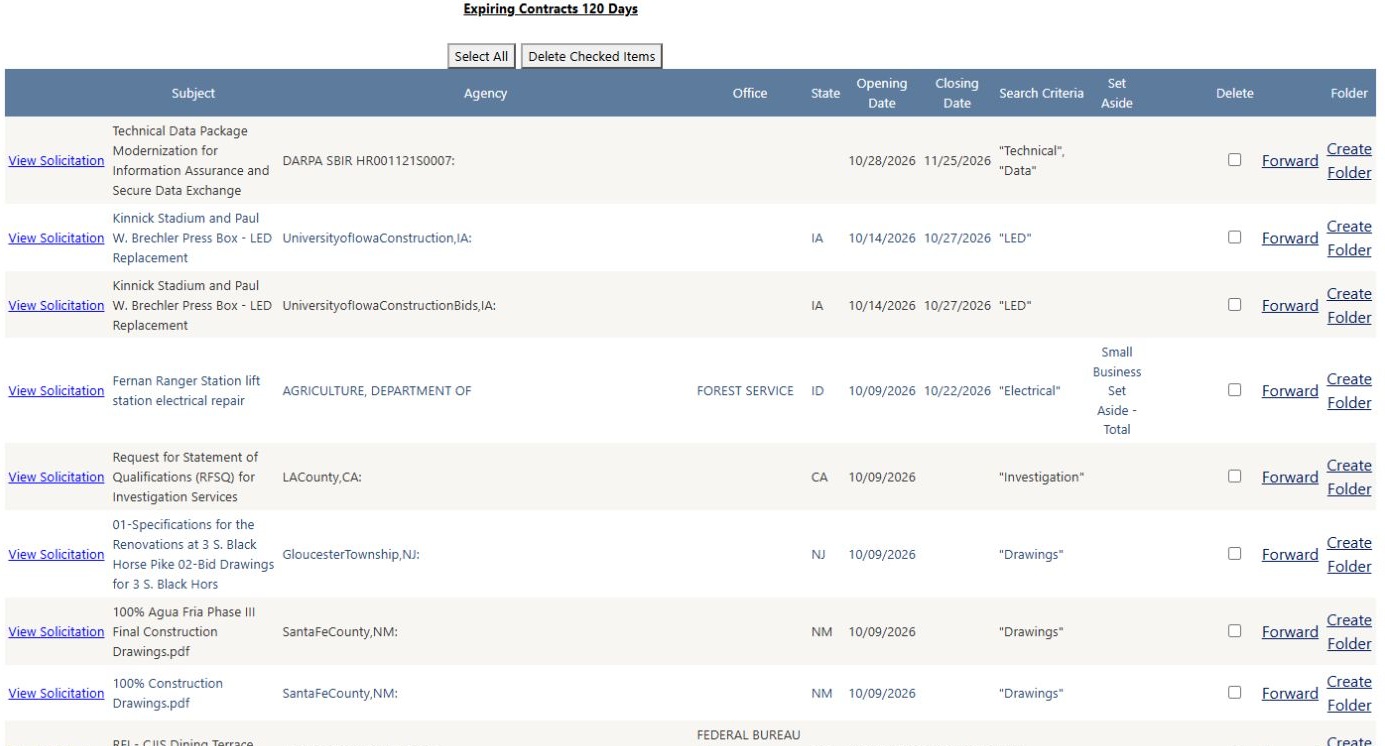This screenshot has height=746, width=1385.
Task: Check delete box for LACounty,CA row
Action: (x=1234, y=476)
